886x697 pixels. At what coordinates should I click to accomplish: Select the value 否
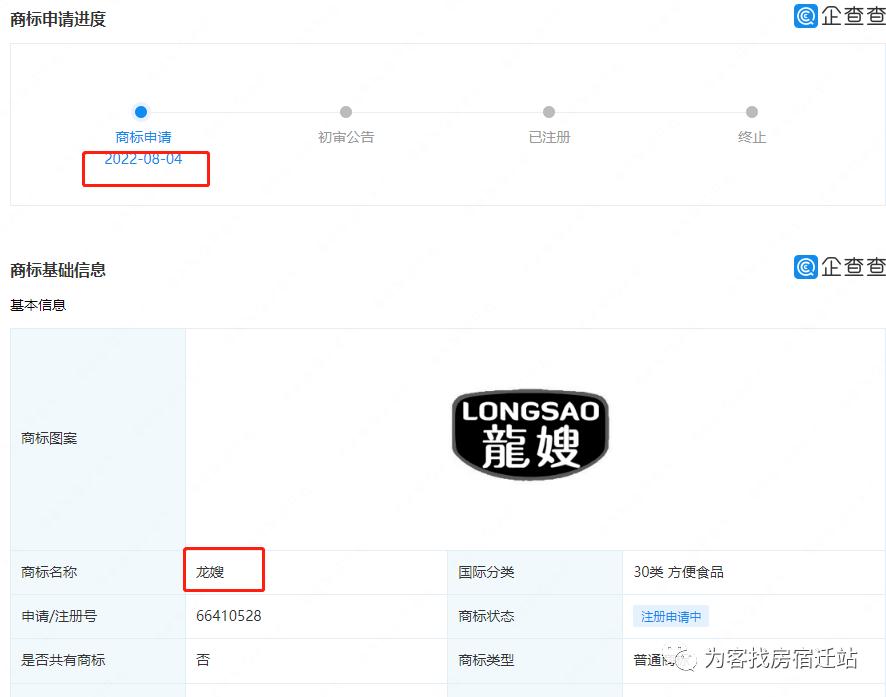coord(203,660)
